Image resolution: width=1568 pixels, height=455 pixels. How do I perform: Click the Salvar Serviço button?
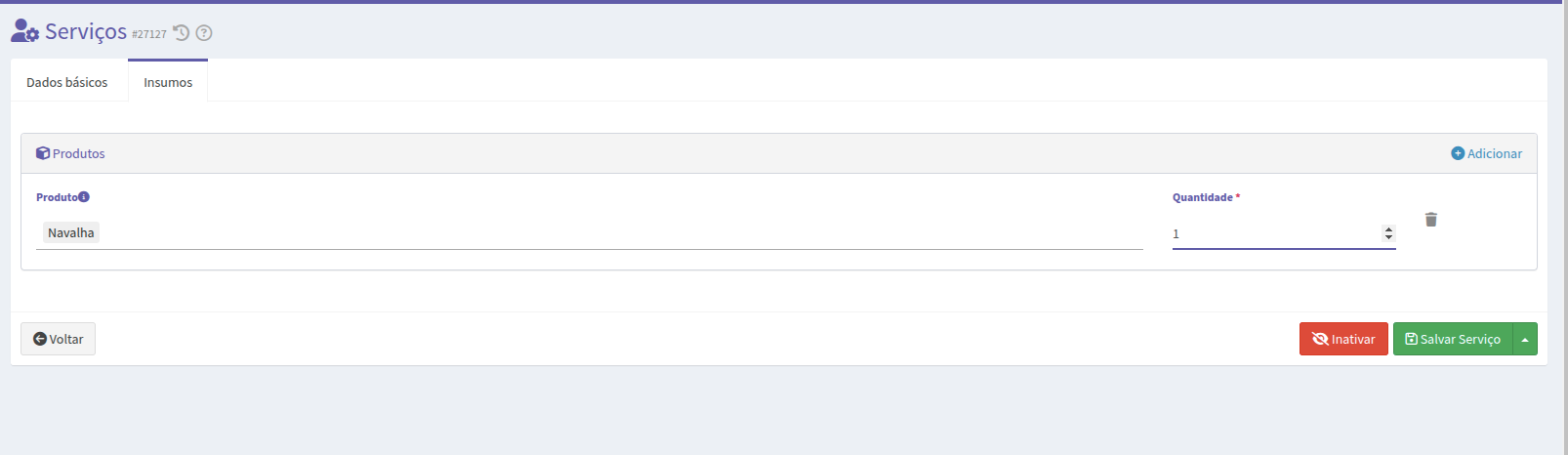pyautogui.click(x=1453, y=339)
